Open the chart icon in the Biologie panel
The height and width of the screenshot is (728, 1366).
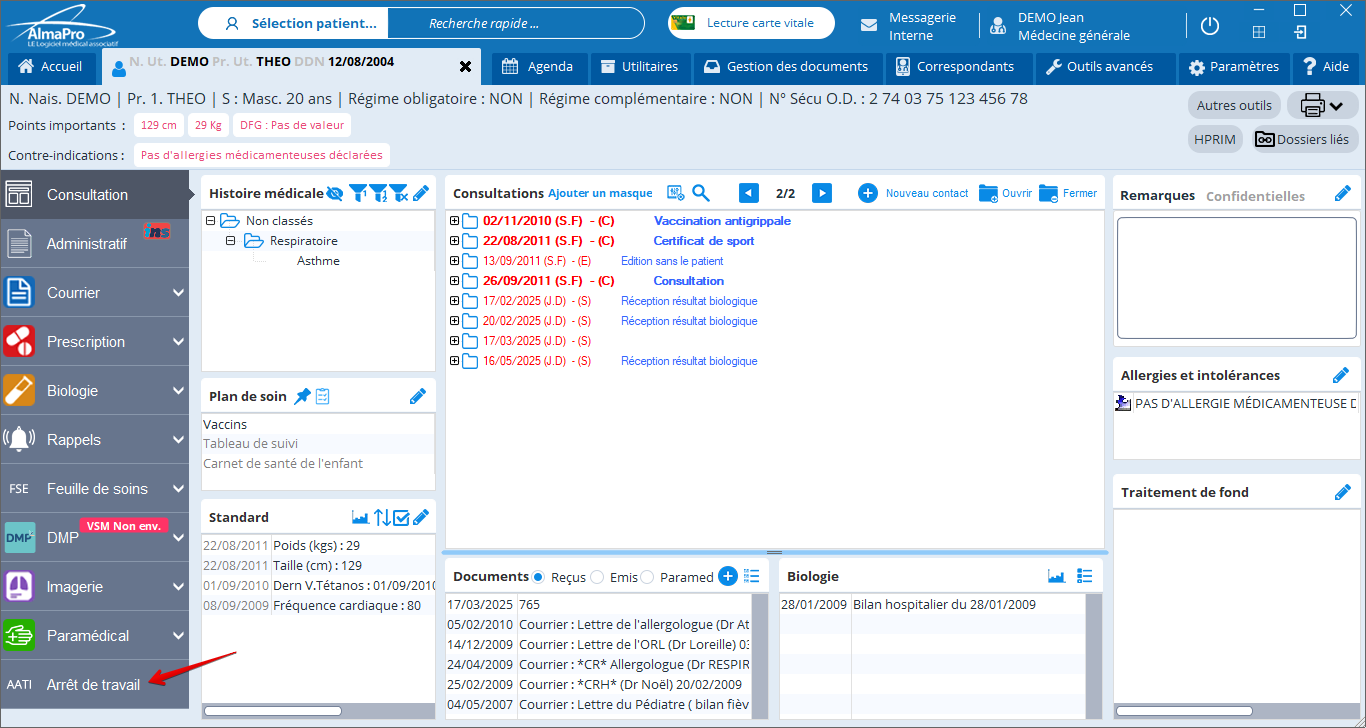click(x=1056, y=576)
